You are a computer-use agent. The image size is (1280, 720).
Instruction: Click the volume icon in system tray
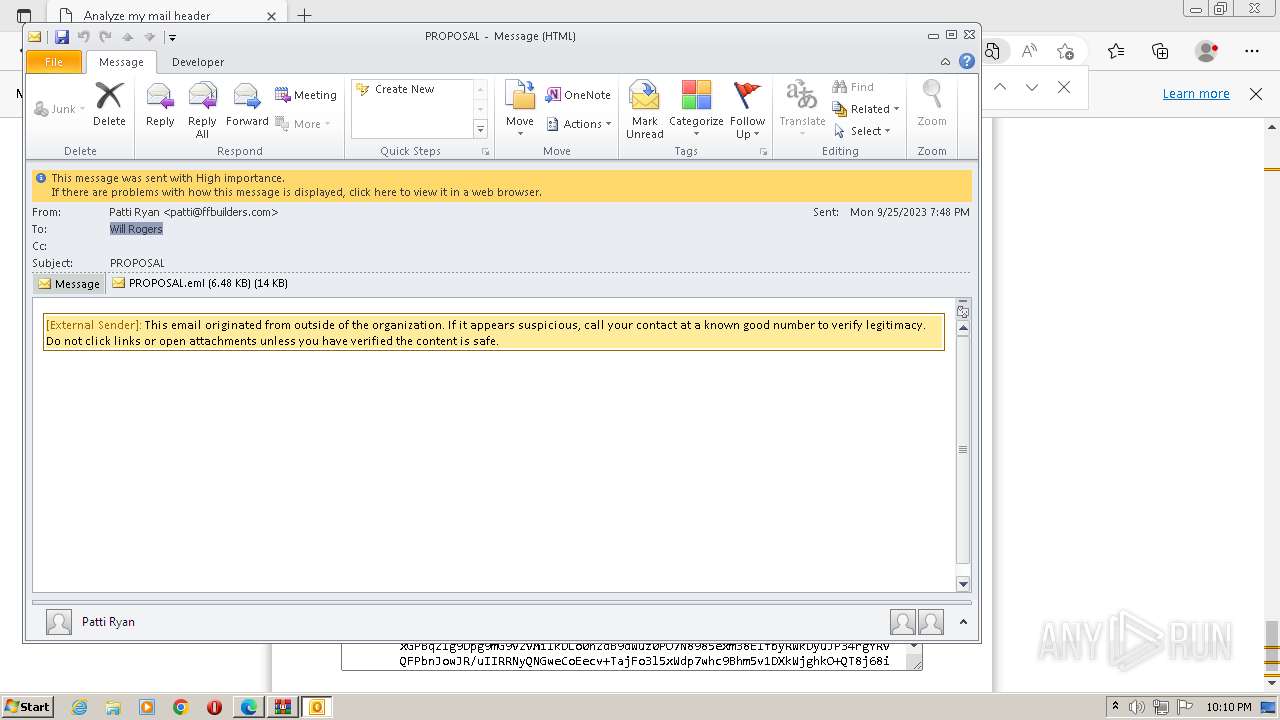(1137, 707)
